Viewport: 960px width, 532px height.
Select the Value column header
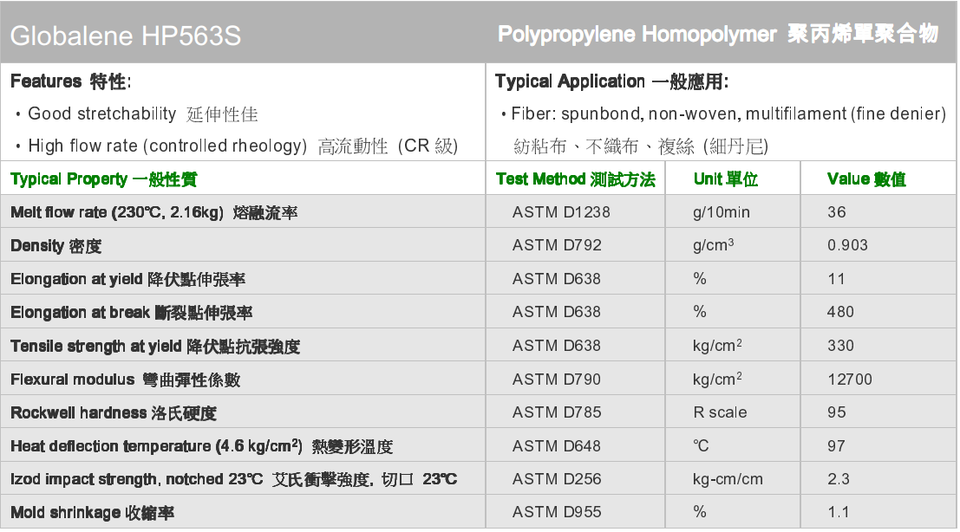pyautogui.click(x=866, y=179)
